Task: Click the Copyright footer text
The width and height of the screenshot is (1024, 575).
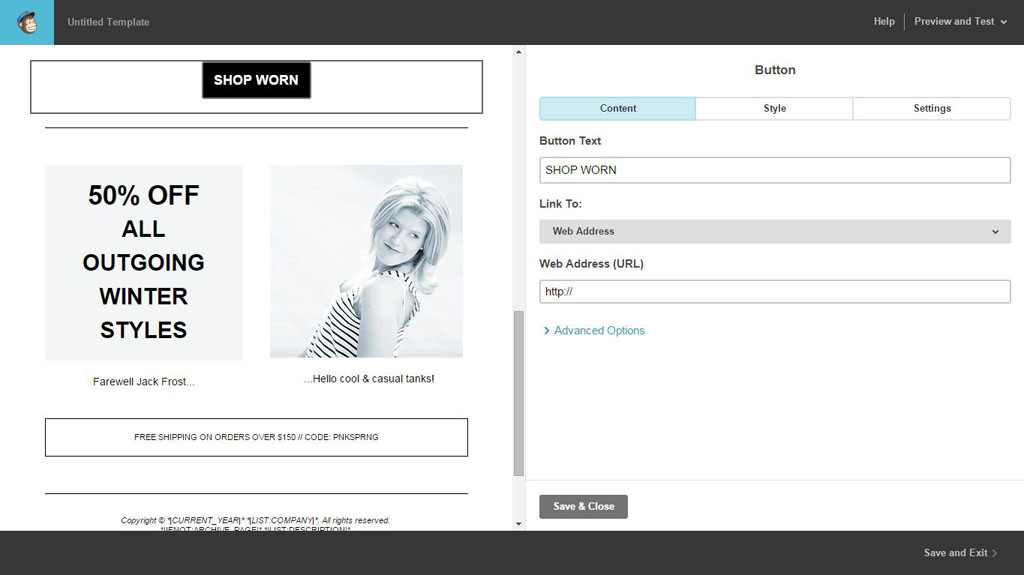Action: [255, 521]
